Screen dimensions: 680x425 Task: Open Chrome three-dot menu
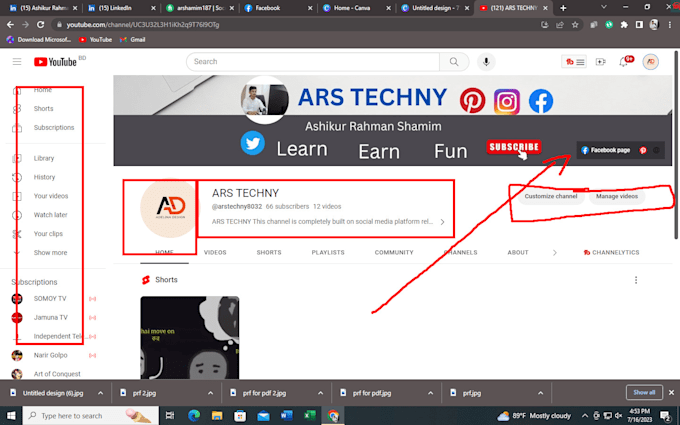pos(670,25)
